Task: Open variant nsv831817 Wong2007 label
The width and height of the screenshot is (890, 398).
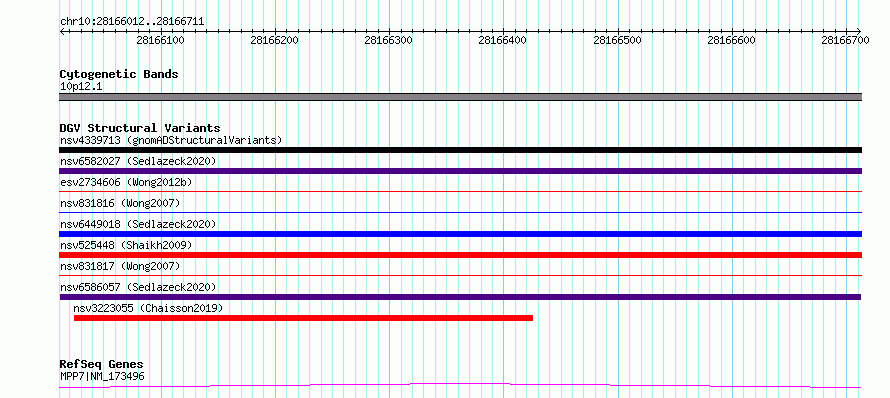Action: point(120,266)
